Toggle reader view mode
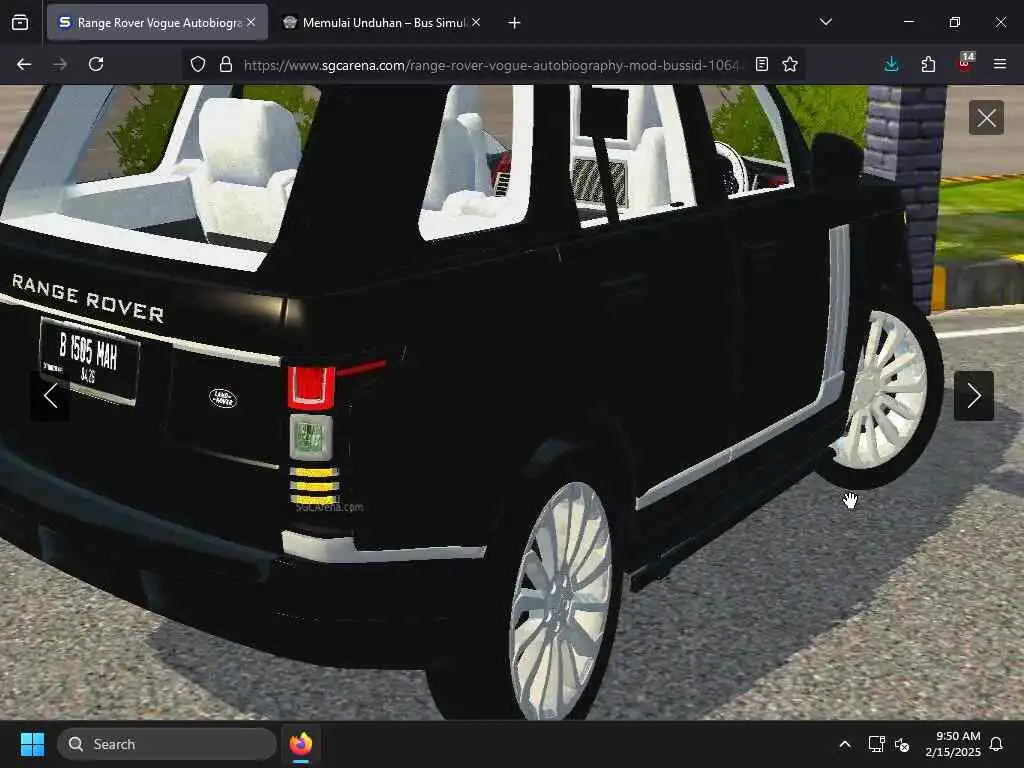Image resolution: width=1024 pixels, height=768 pixels. pyautogui.click(x=761, y=64)
